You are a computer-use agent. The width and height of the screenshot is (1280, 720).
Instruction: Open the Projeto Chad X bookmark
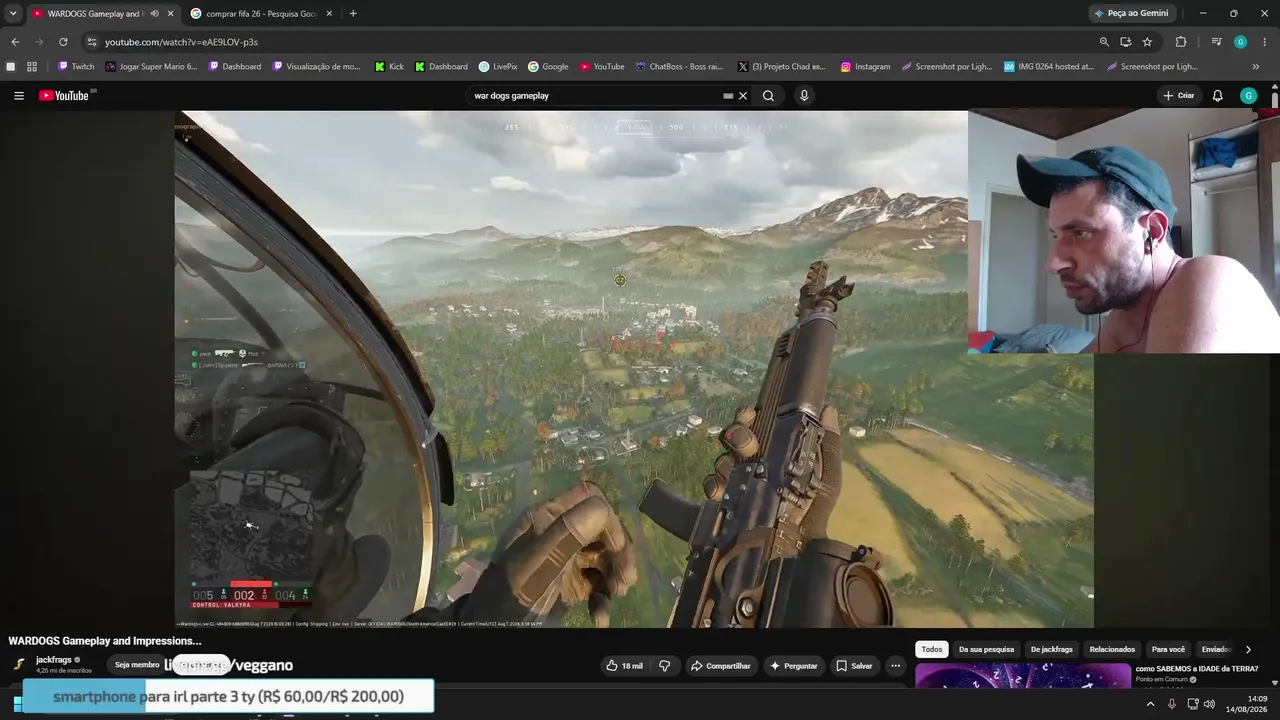tap(782, 67)
